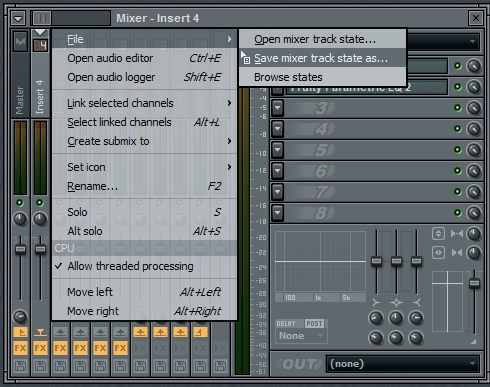Click the save disk icon under Selected track
Viewport: 490px width, 387px height.
click(x=220, y=366)
